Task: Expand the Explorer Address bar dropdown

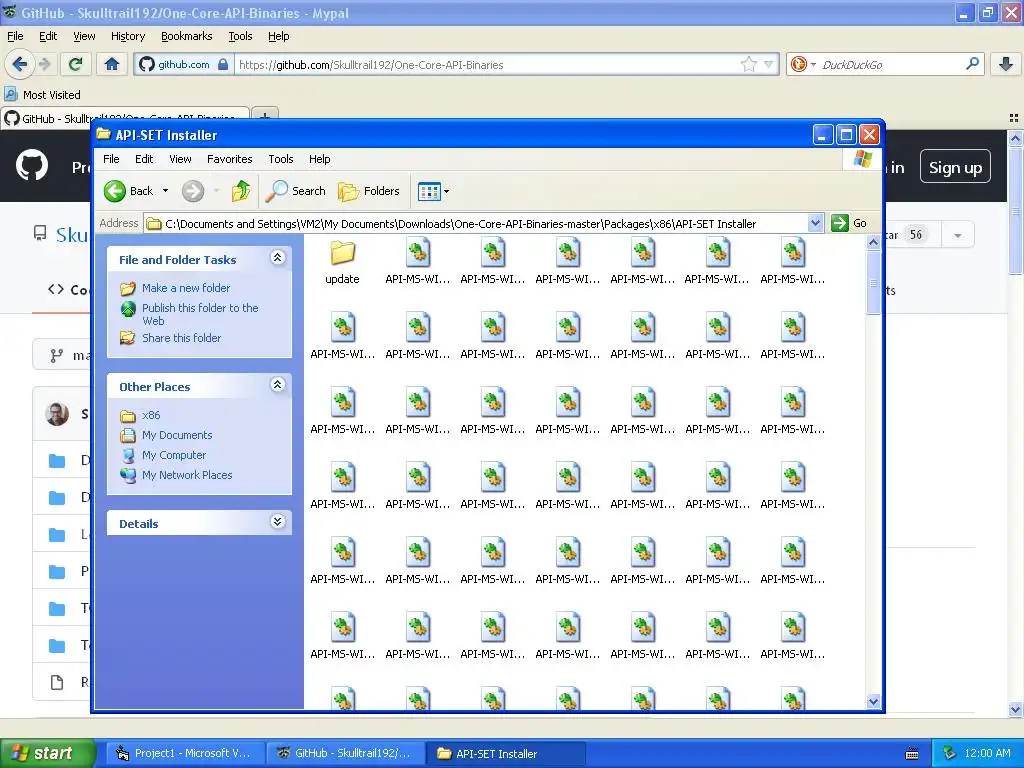Action: pos(815,223)
